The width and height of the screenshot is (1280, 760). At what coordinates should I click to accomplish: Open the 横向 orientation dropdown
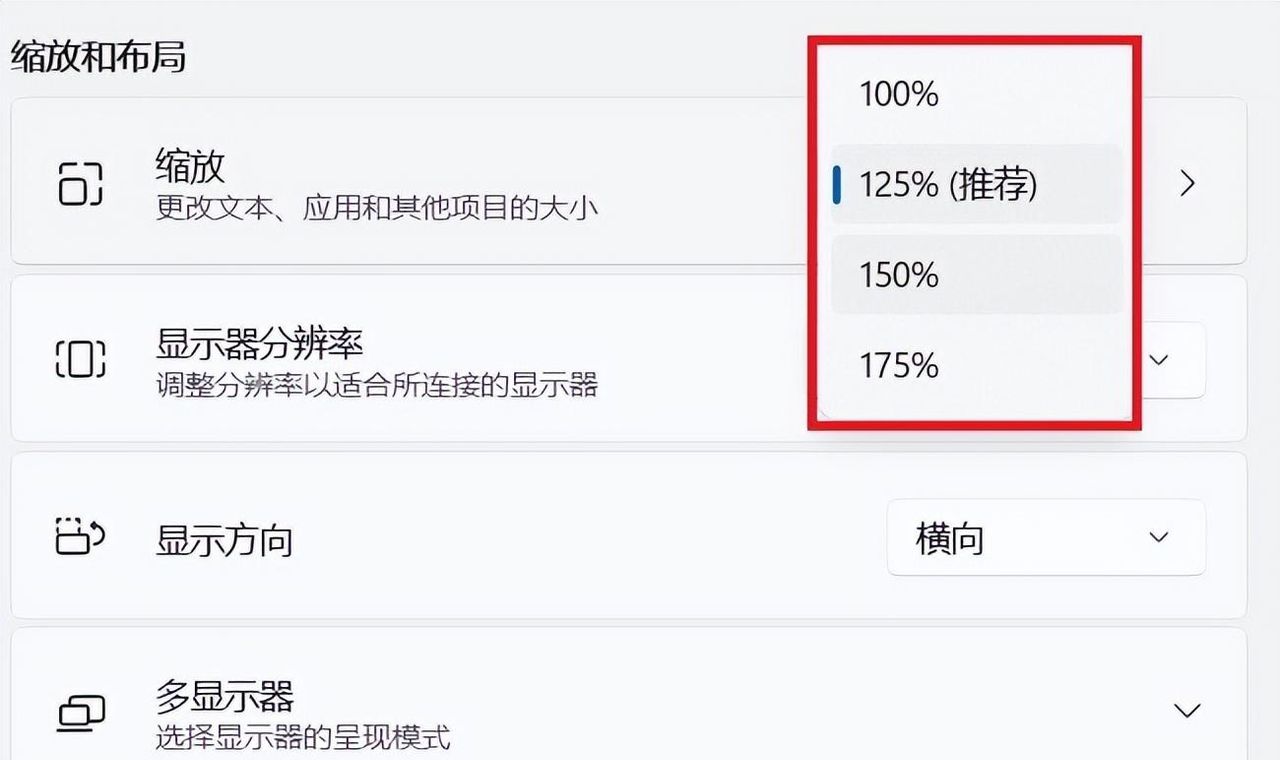(1045, 538)
